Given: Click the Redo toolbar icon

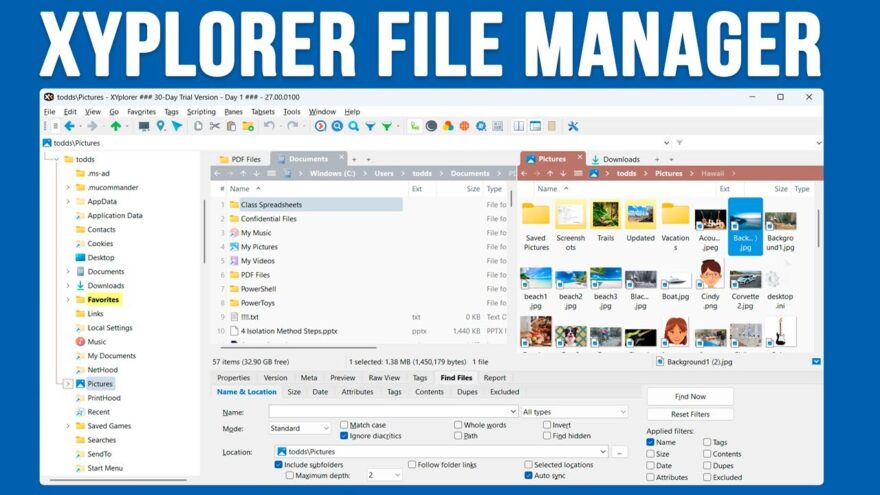Looking at the screenshot, I should coord(292,126).
